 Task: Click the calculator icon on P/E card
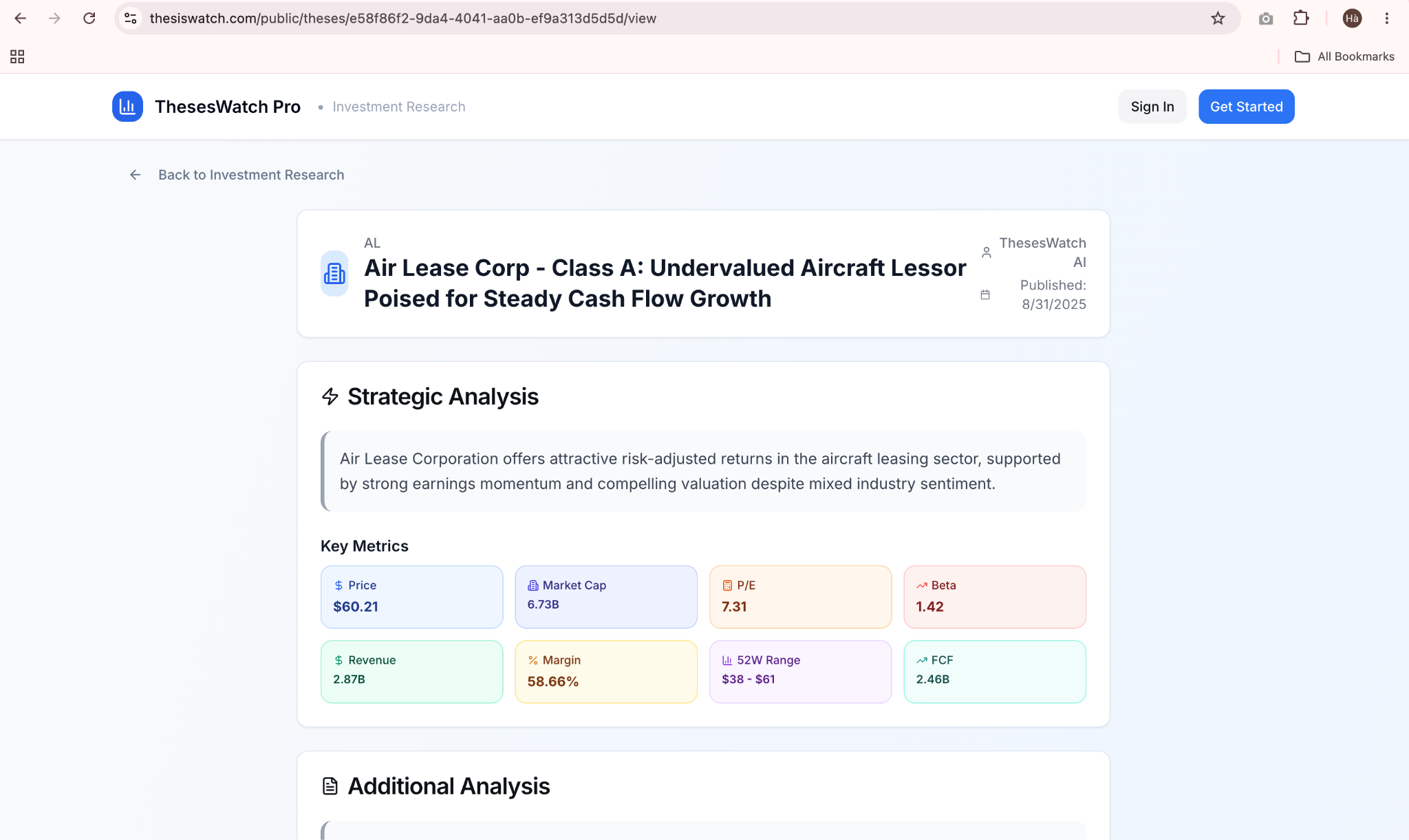[x=727, y=585]
